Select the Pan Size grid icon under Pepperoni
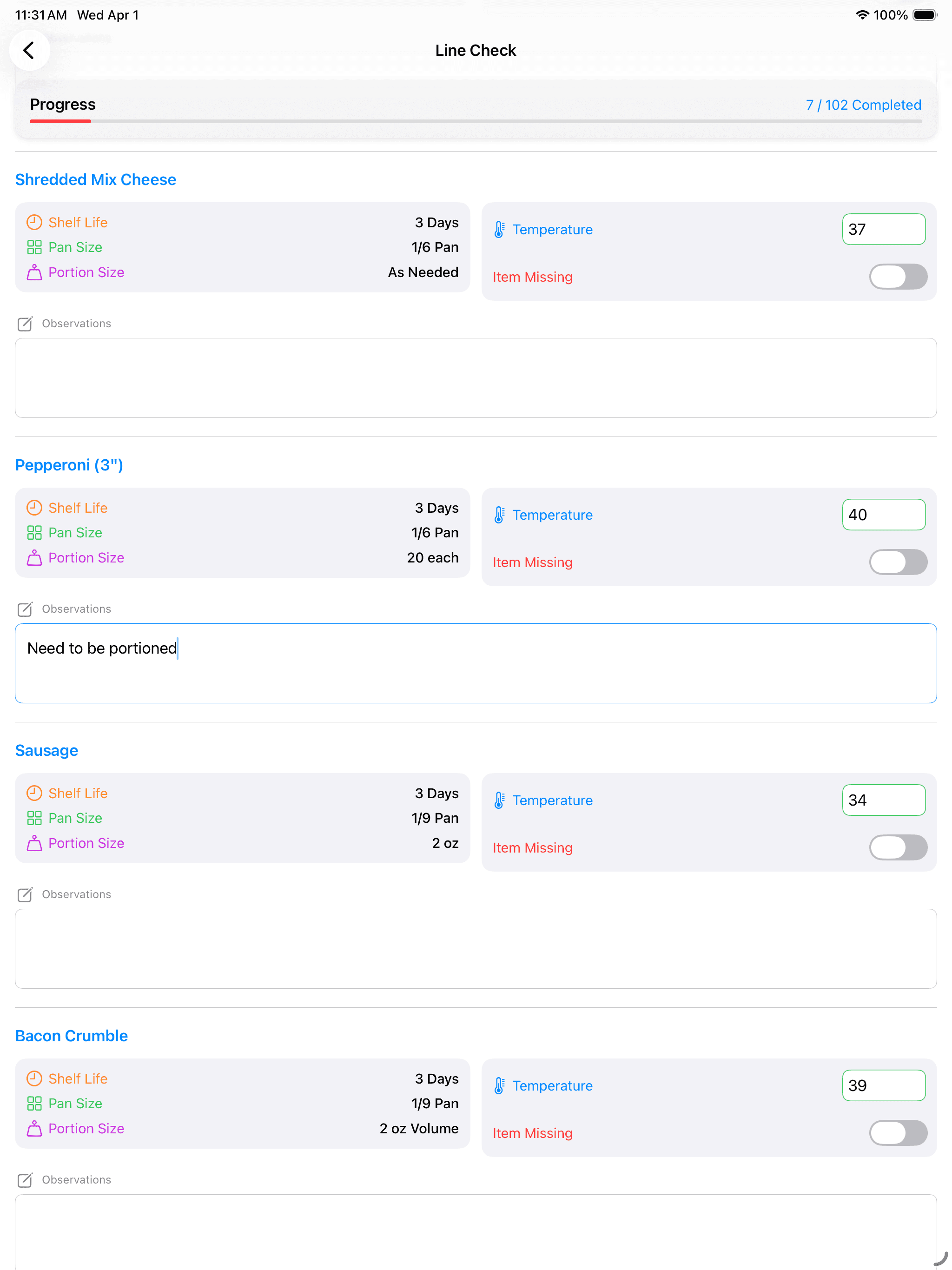Viewport: 952px width, 1270px height. pyautogui.click(x=34, y=533)
